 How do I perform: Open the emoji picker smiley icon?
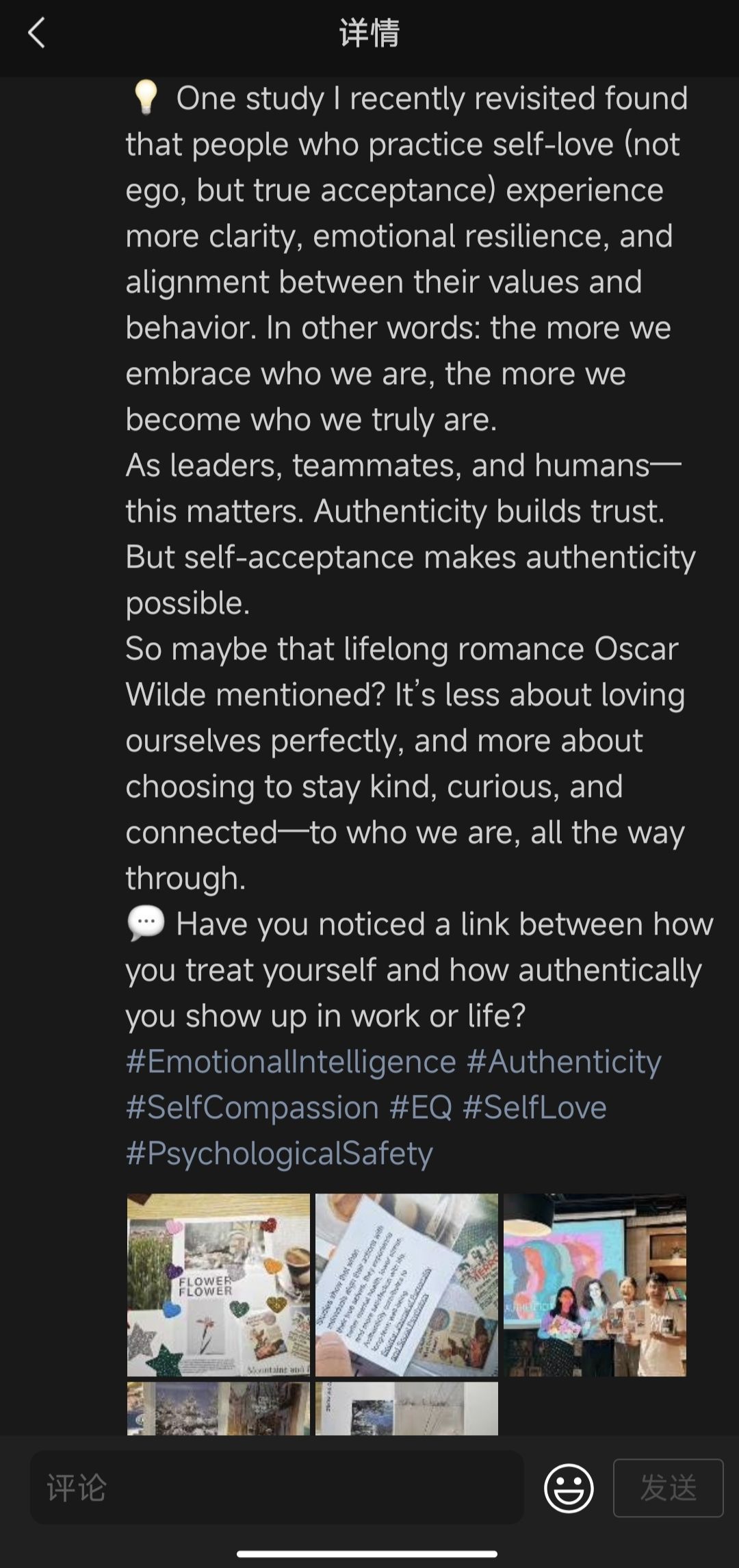[568, 1488]
